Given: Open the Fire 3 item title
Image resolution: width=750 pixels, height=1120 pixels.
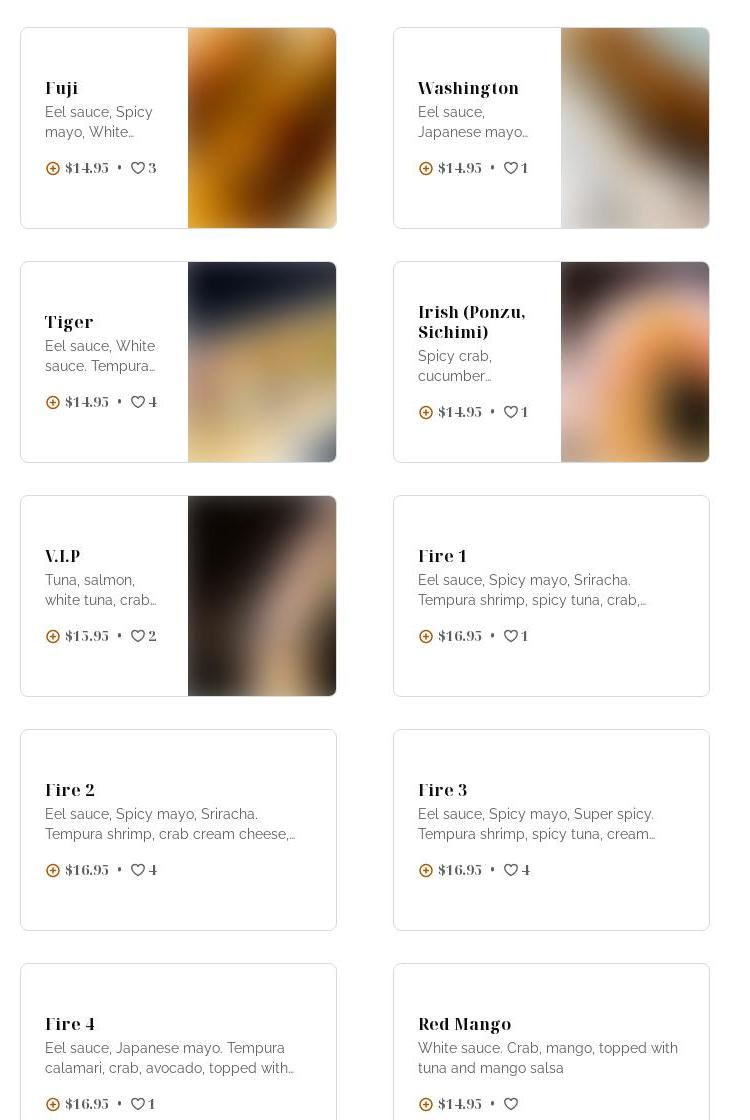Looking at the screenshot, I should (x=442, y=790).
